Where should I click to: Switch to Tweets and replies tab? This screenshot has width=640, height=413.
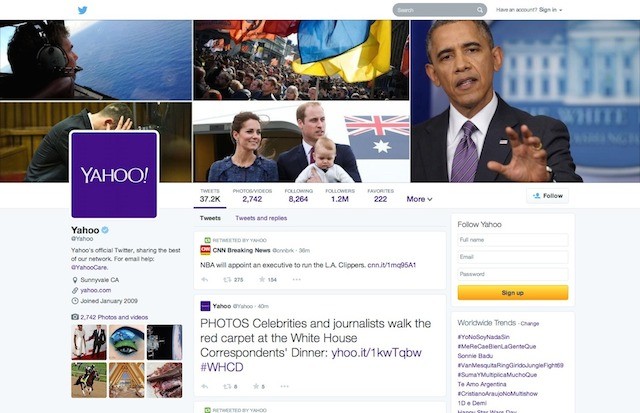click(261, 218)
